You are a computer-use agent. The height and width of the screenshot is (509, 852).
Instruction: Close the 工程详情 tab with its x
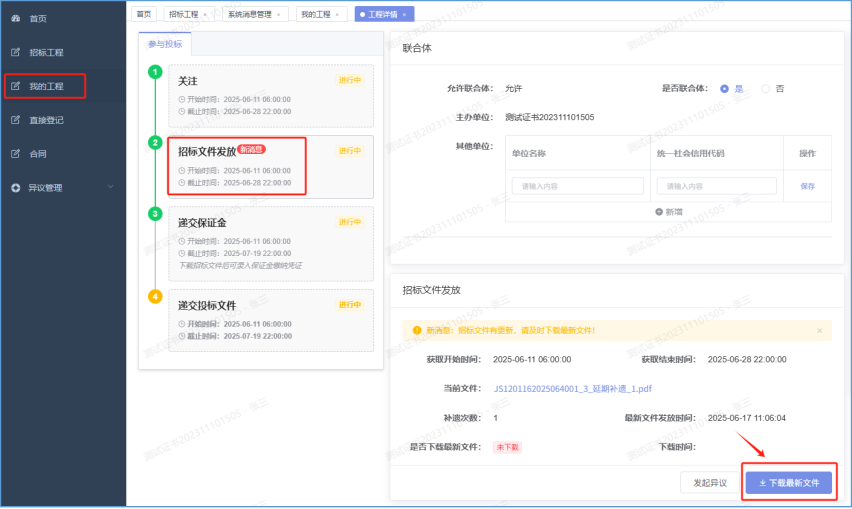click(404, 15)
